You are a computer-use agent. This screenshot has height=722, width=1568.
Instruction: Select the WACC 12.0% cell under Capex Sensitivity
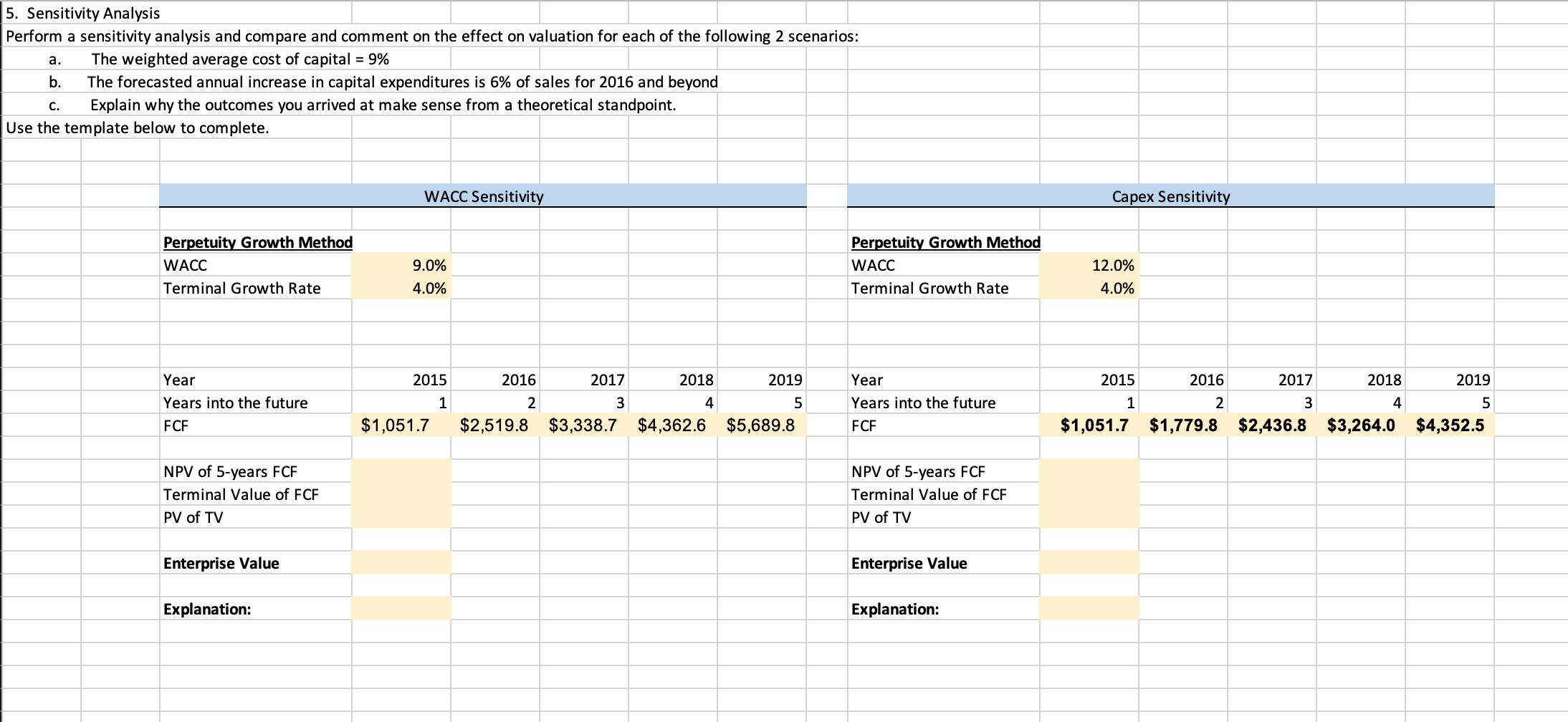pos(1088,265)
